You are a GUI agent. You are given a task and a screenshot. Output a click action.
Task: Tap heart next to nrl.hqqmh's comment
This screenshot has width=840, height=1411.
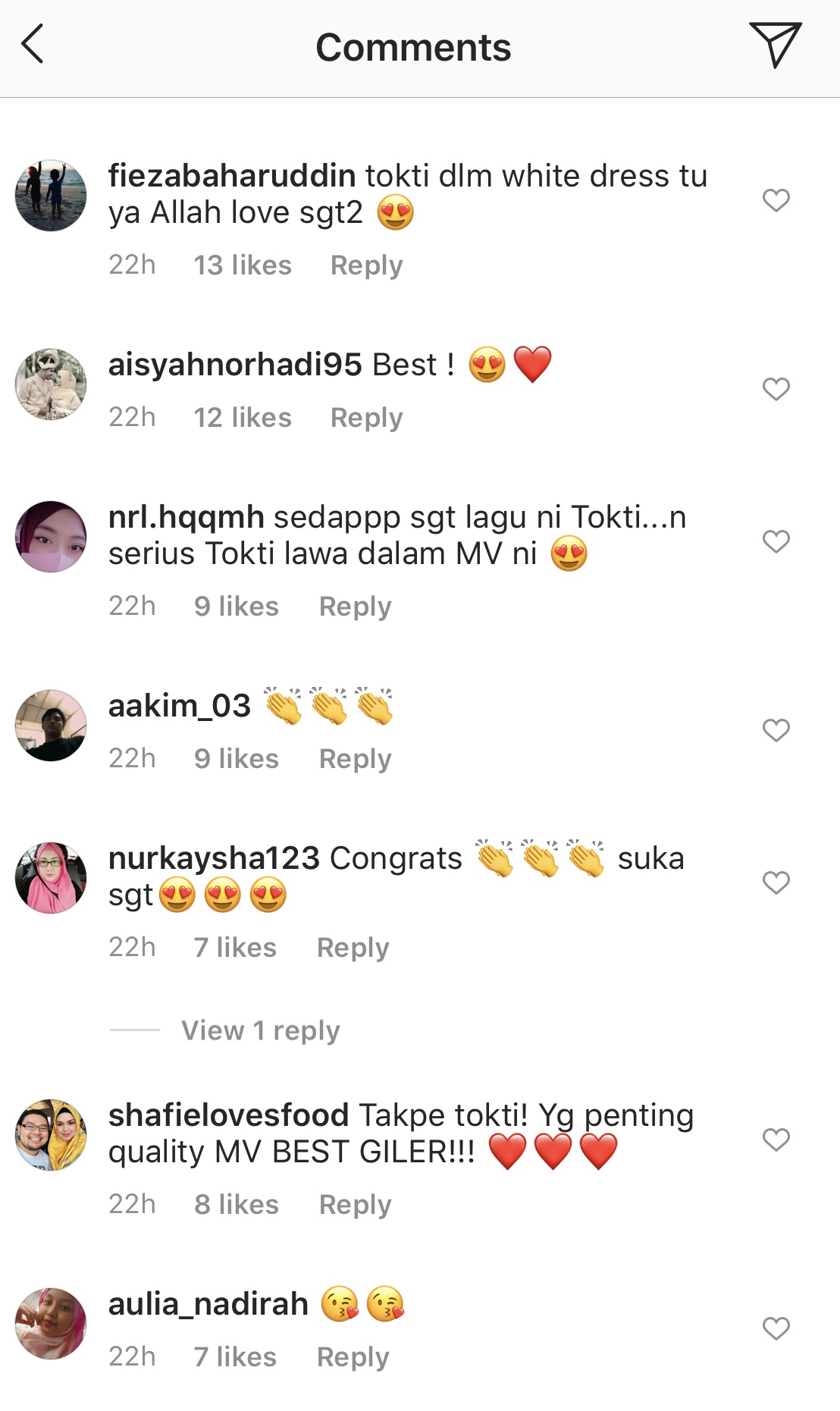coord(776,541)
